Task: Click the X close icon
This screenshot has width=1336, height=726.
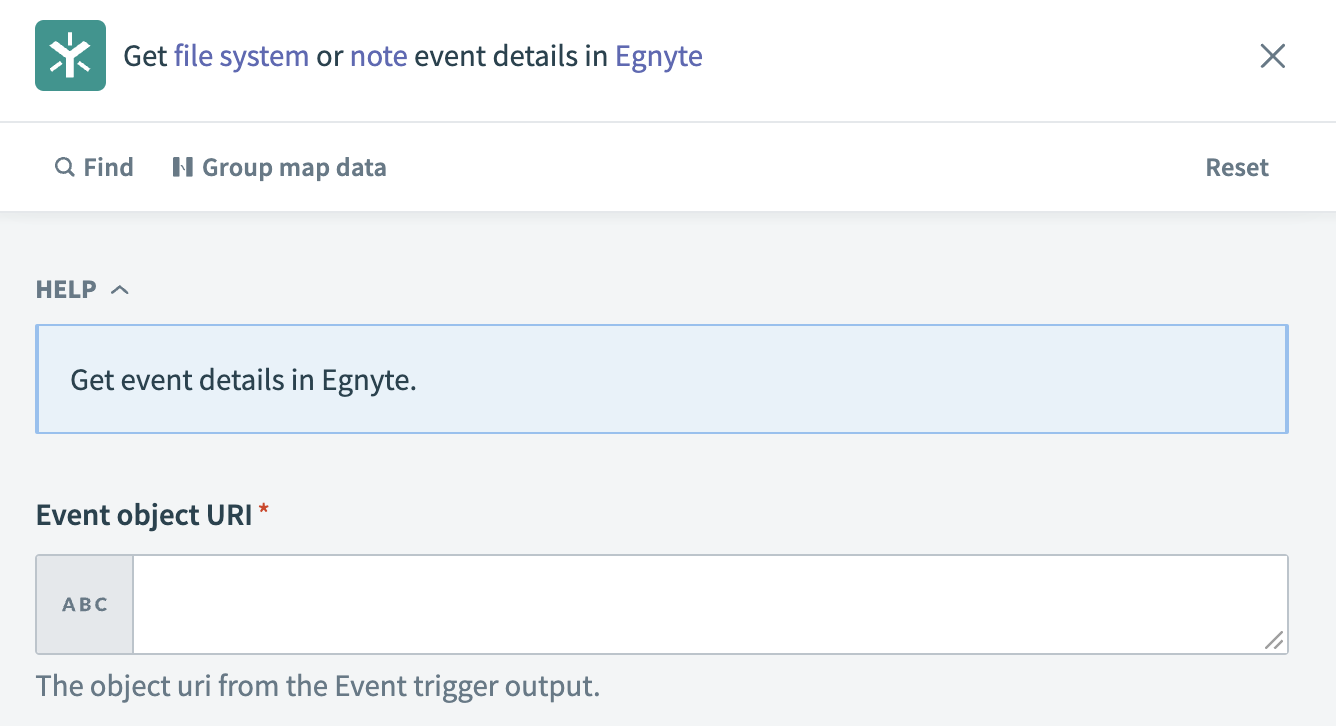Action: click(x=1272, y=56)
